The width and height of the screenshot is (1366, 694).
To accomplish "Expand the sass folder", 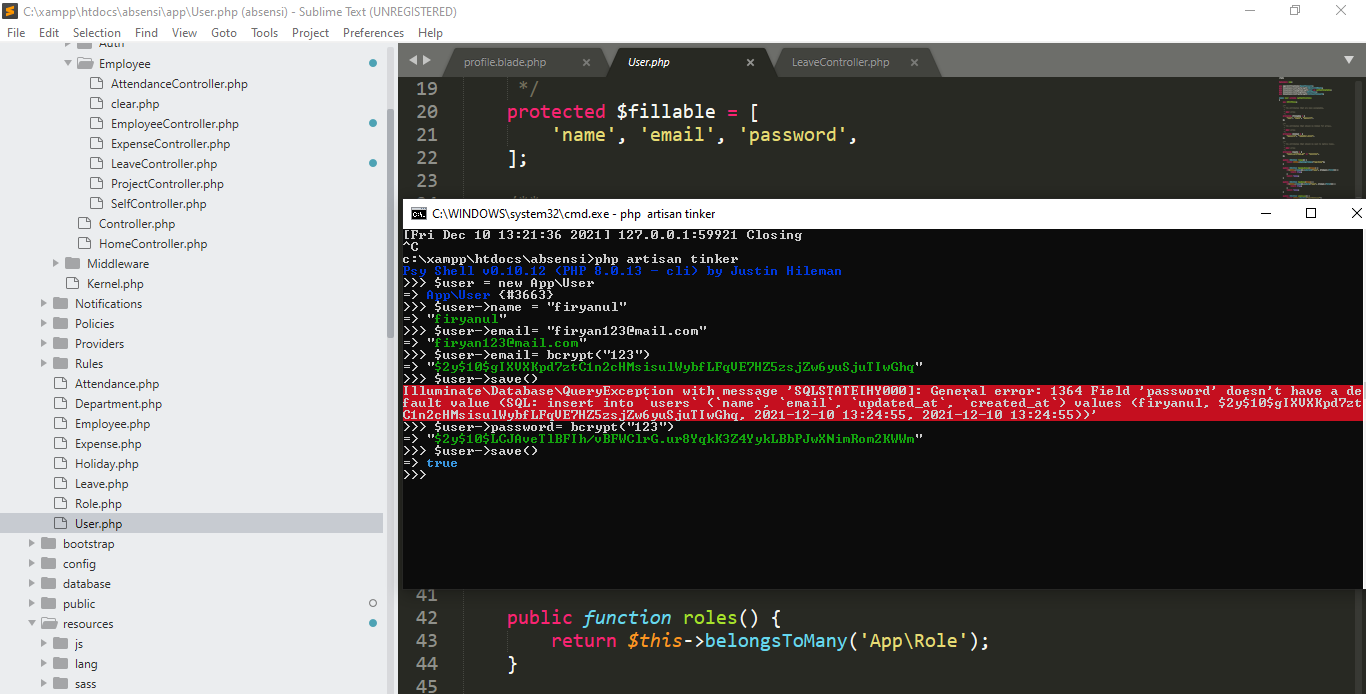I will point(45,683).
